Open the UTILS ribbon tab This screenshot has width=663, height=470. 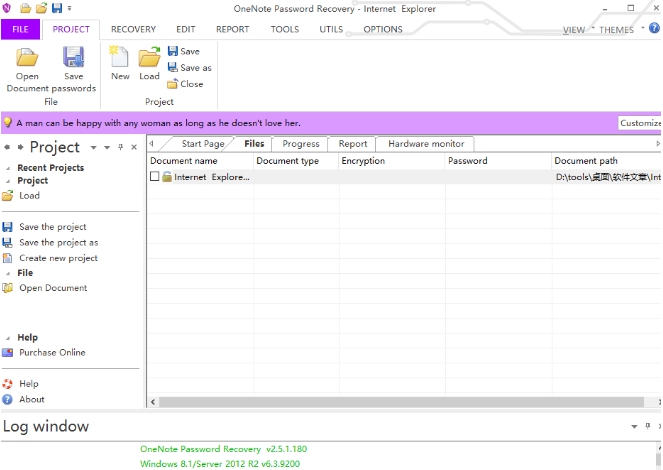click(331, 29)
